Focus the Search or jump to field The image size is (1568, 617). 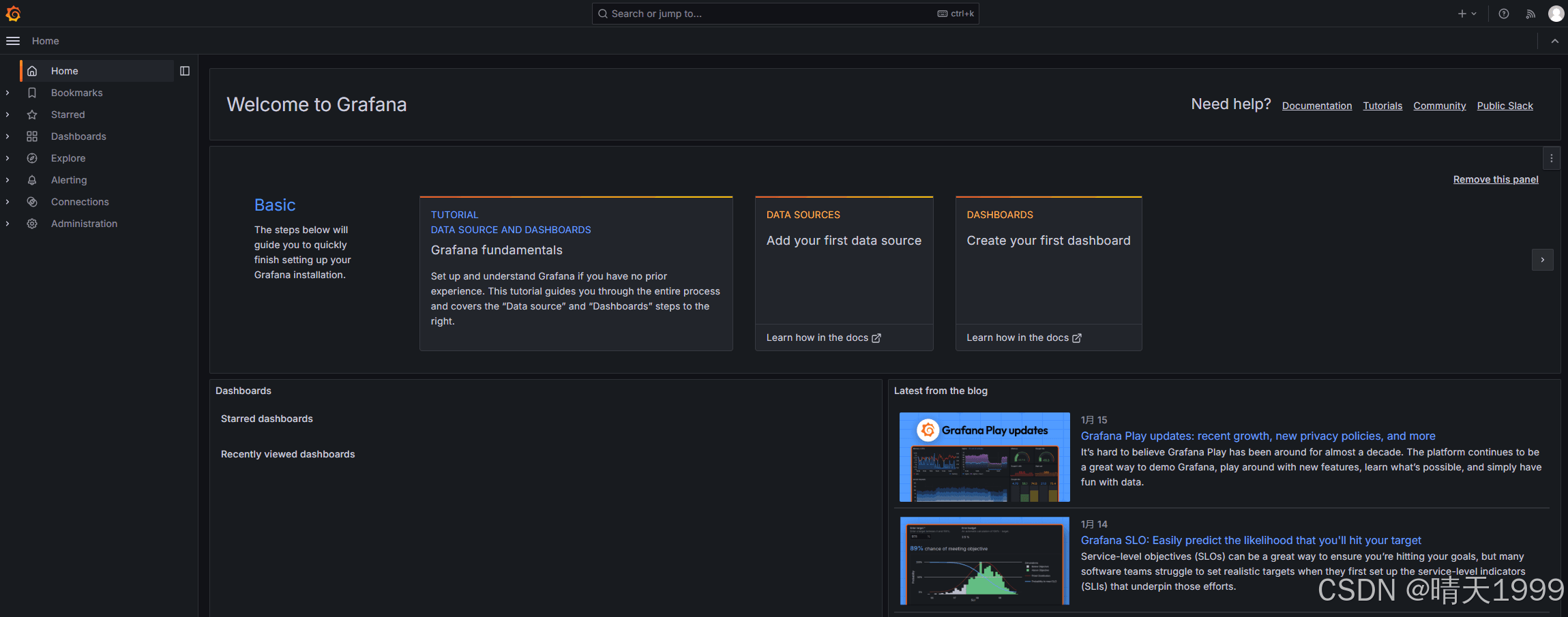[x=785, y=14]
